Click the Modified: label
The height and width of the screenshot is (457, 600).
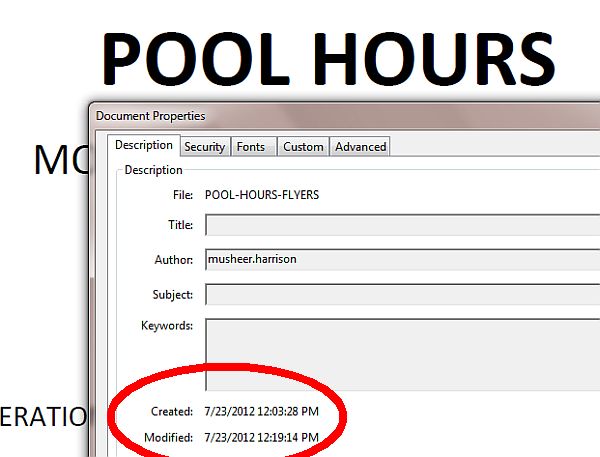[168, 437]
